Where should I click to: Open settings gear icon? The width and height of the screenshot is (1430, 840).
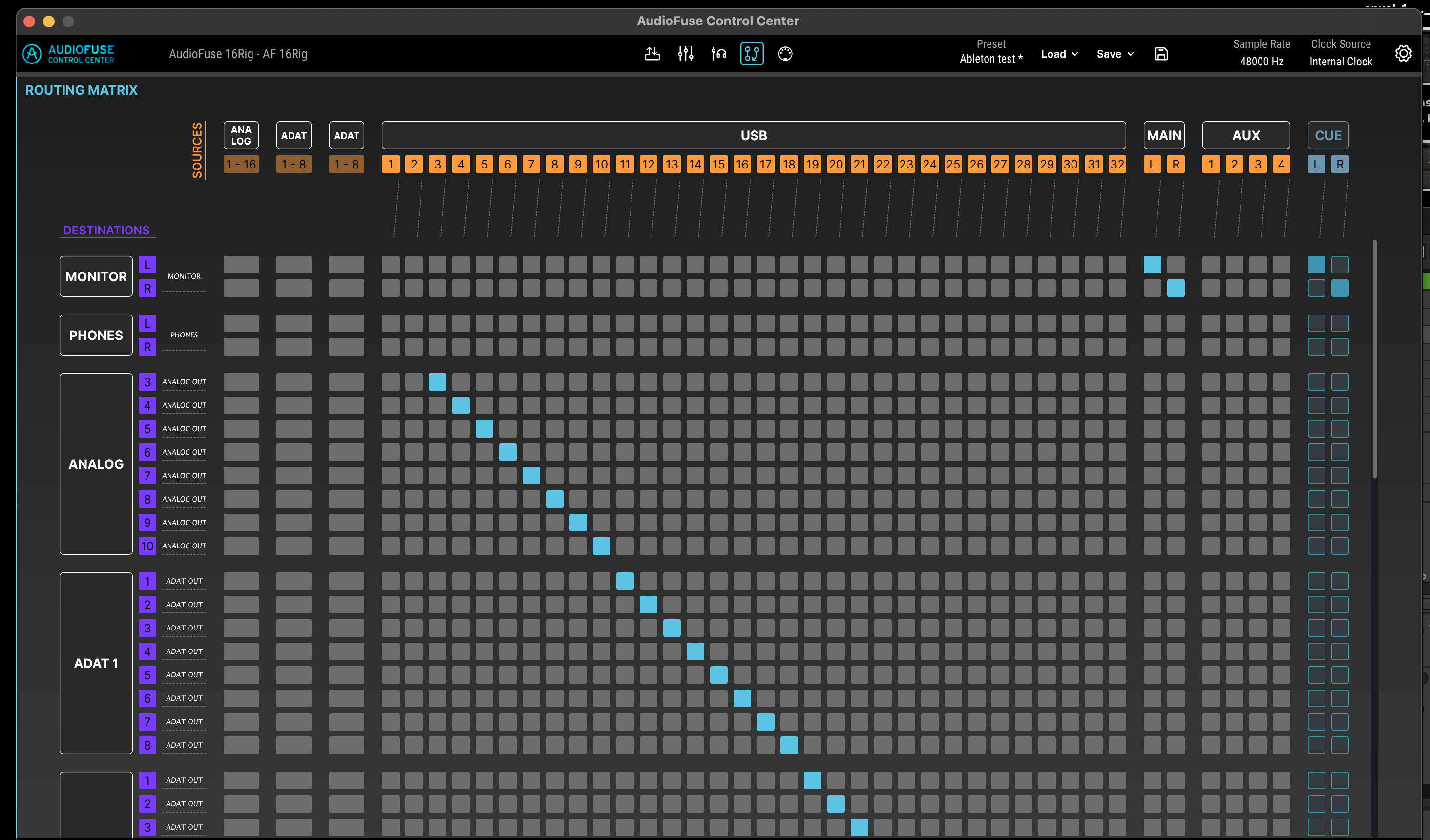(1403, 53)
